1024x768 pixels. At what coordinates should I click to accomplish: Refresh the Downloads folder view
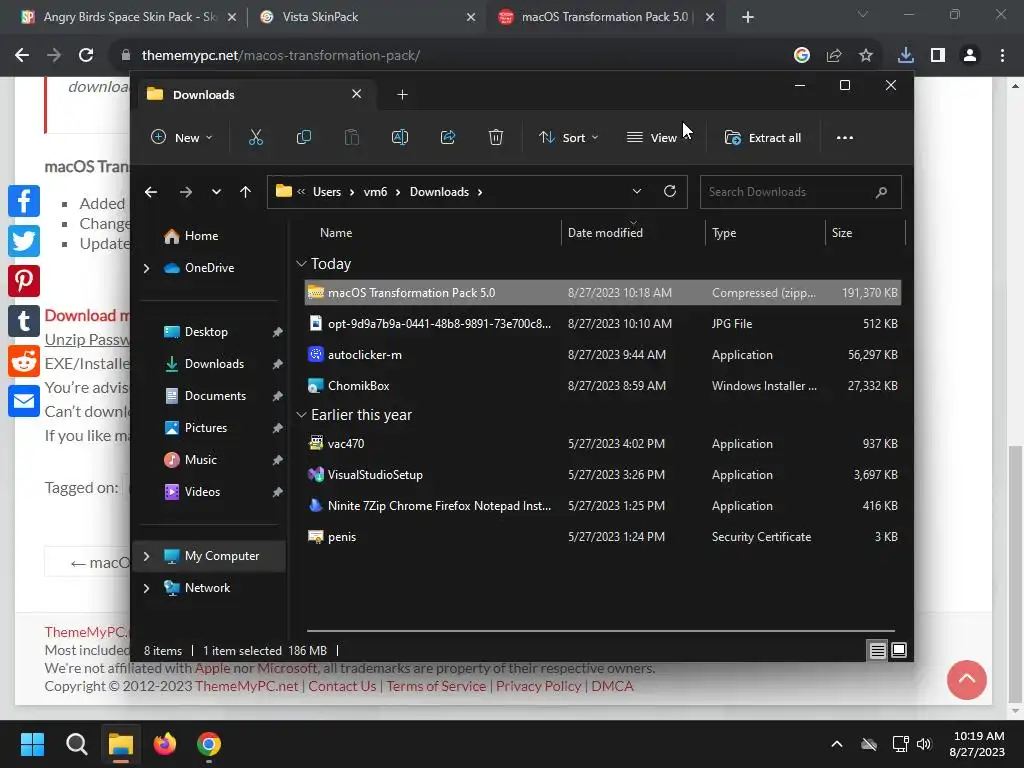pyautogui.click(x=669, y=191)
